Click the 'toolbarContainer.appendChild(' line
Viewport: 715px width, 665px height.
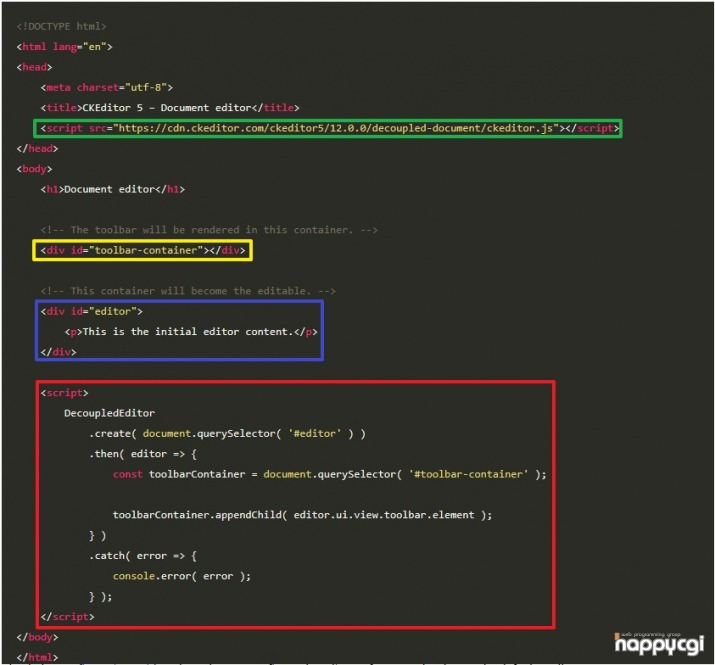[302, 515]
